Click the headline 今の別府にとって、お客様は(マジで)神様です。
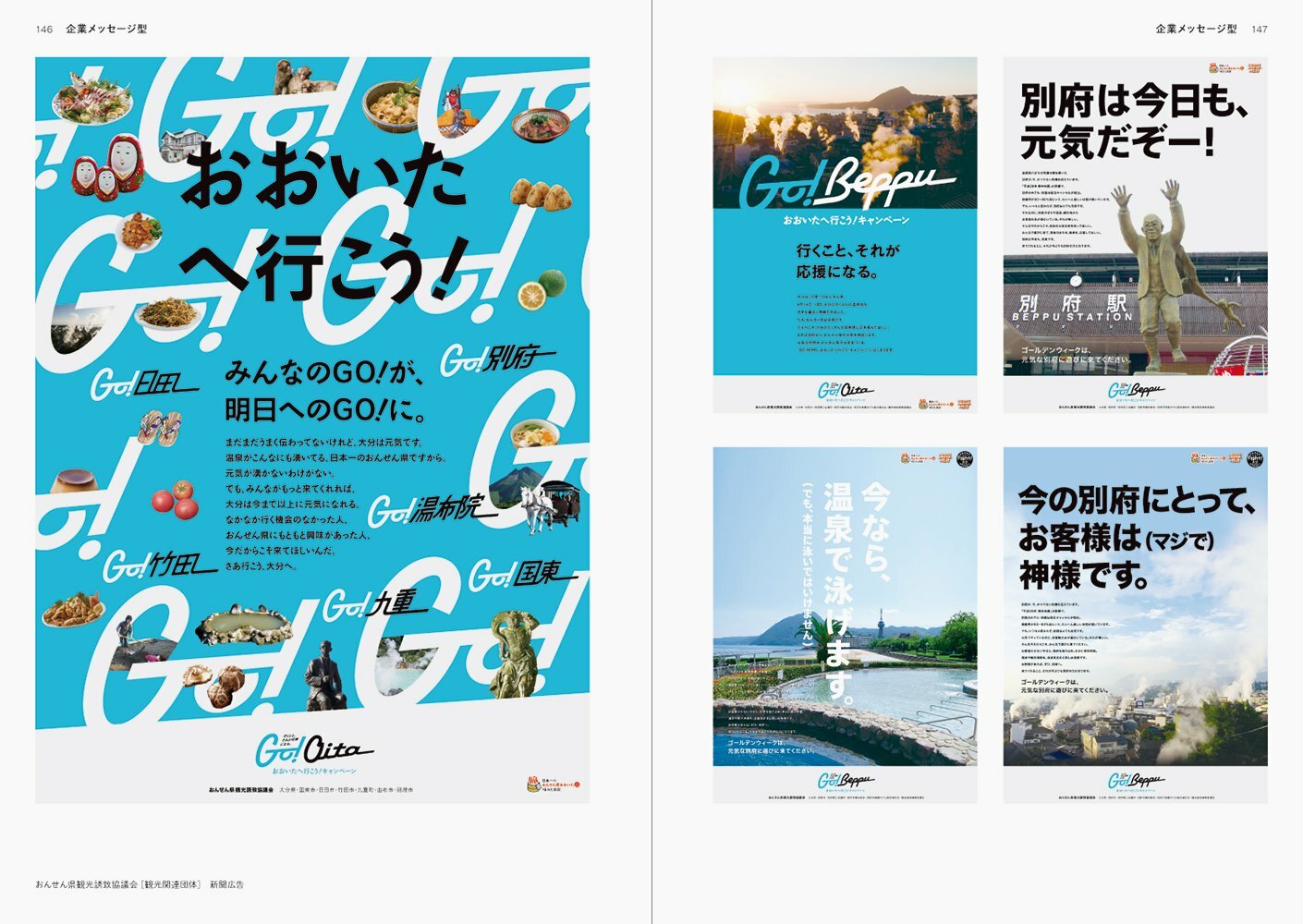Viewport: 1303px width, 924px height. (x=1137, y=538)
